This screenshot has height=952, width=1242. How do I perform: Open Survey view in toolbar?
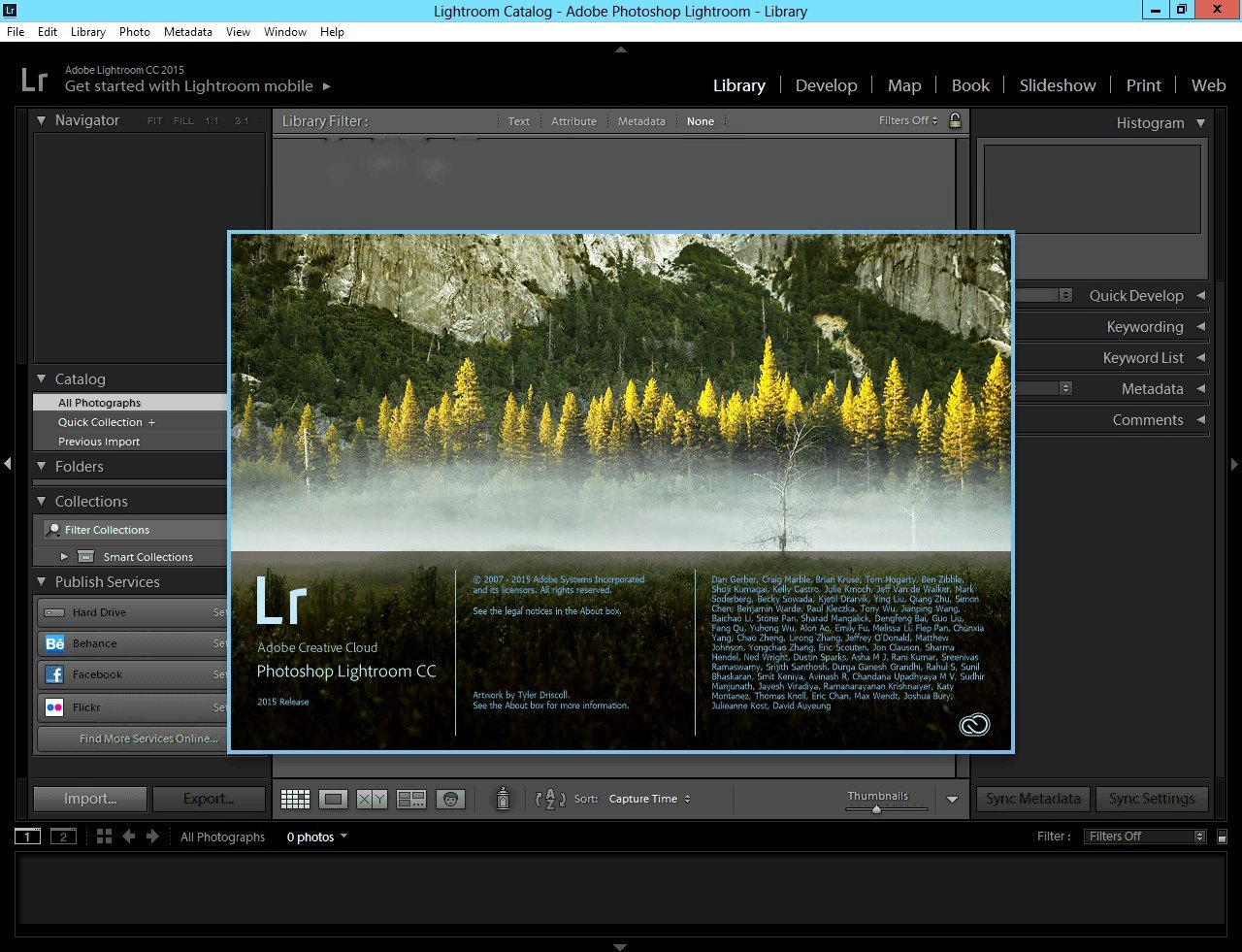(x=411, y=799)
